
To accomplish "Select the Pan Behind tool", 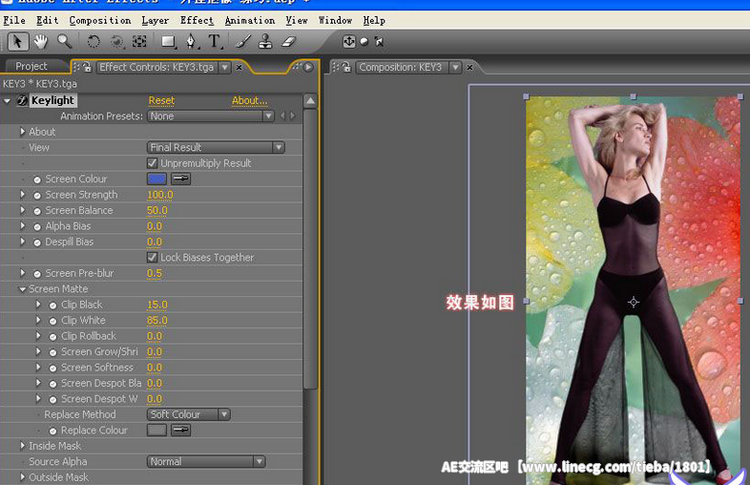I will click(x=139, y=42).
